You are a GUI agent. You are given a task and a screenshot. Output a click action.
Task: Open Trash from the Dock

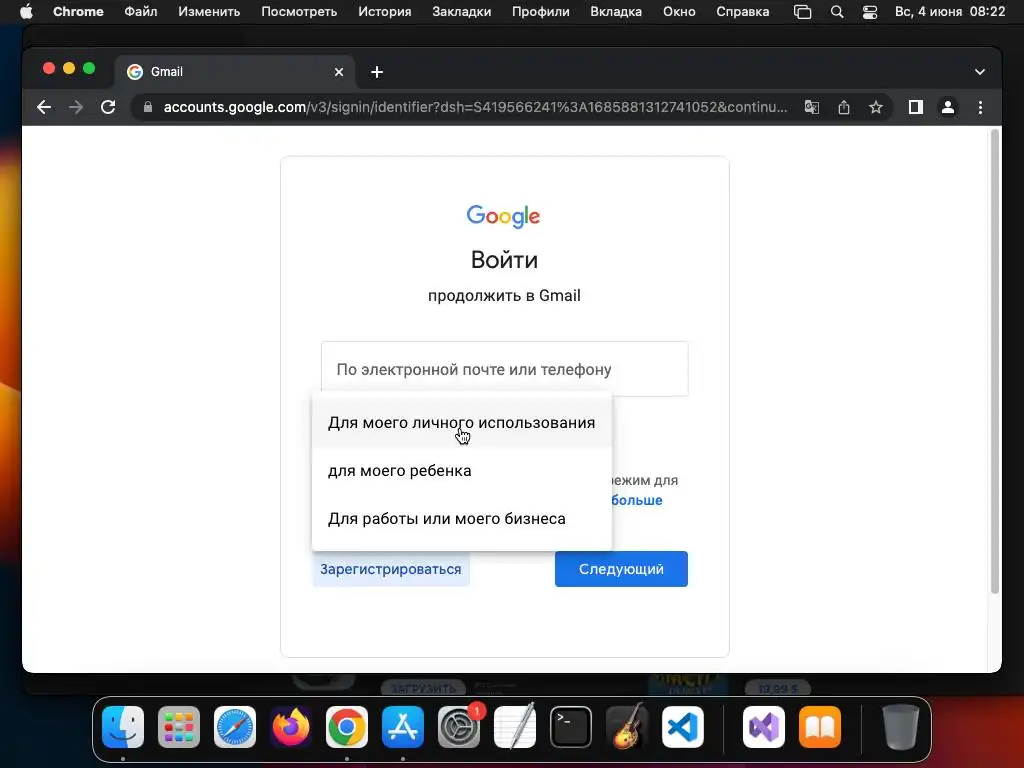click(x=901, y=727)
